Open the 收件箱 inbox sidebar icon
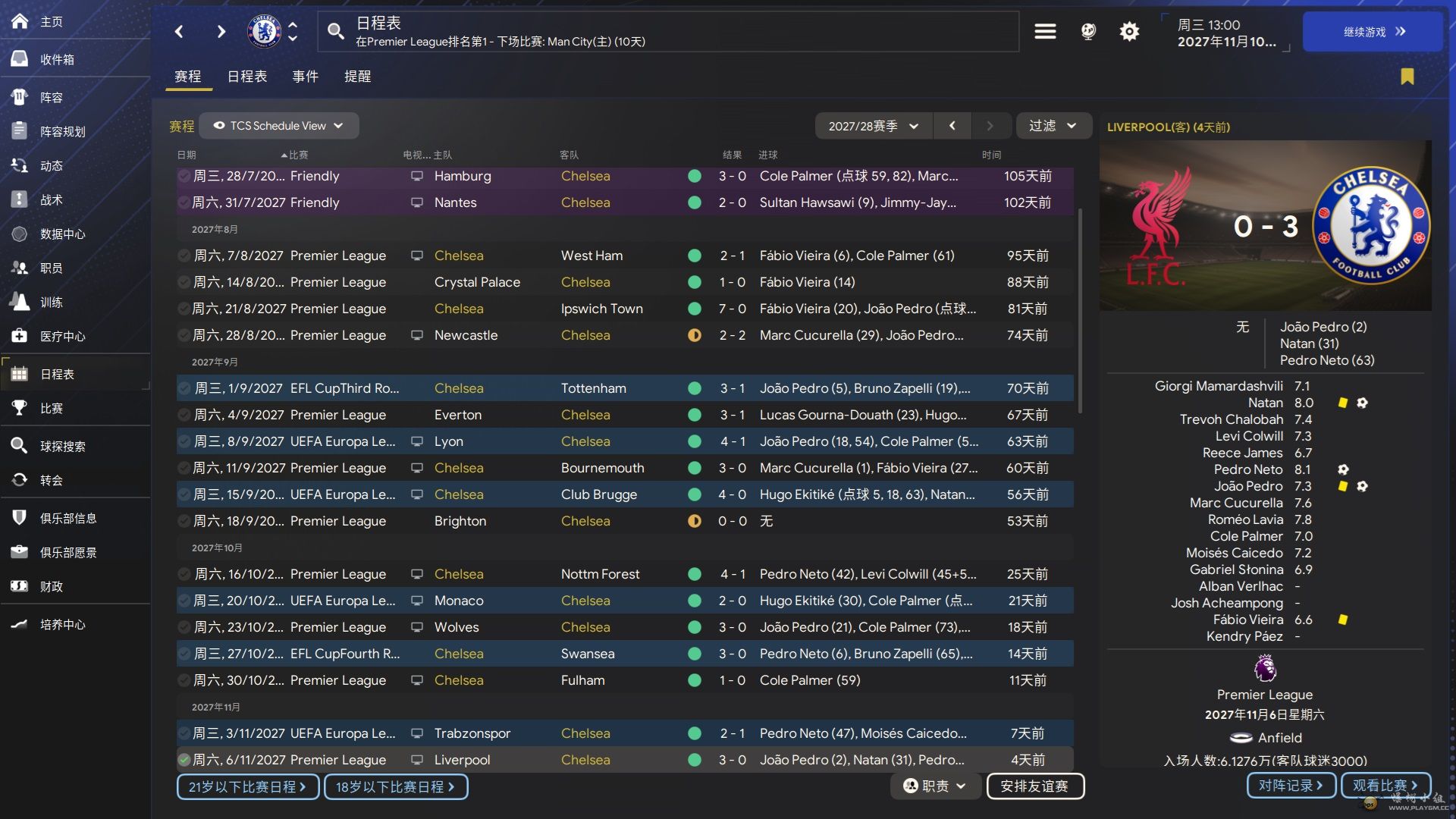Screen dimensions: 1456x819 [x=20, y=59]
